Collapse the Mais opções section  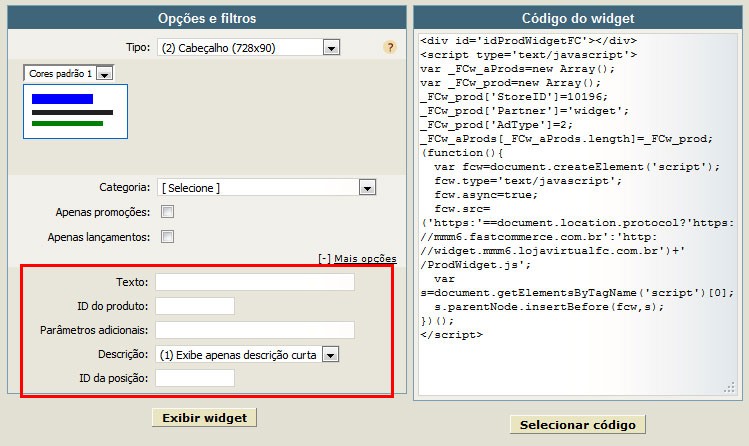357,259
